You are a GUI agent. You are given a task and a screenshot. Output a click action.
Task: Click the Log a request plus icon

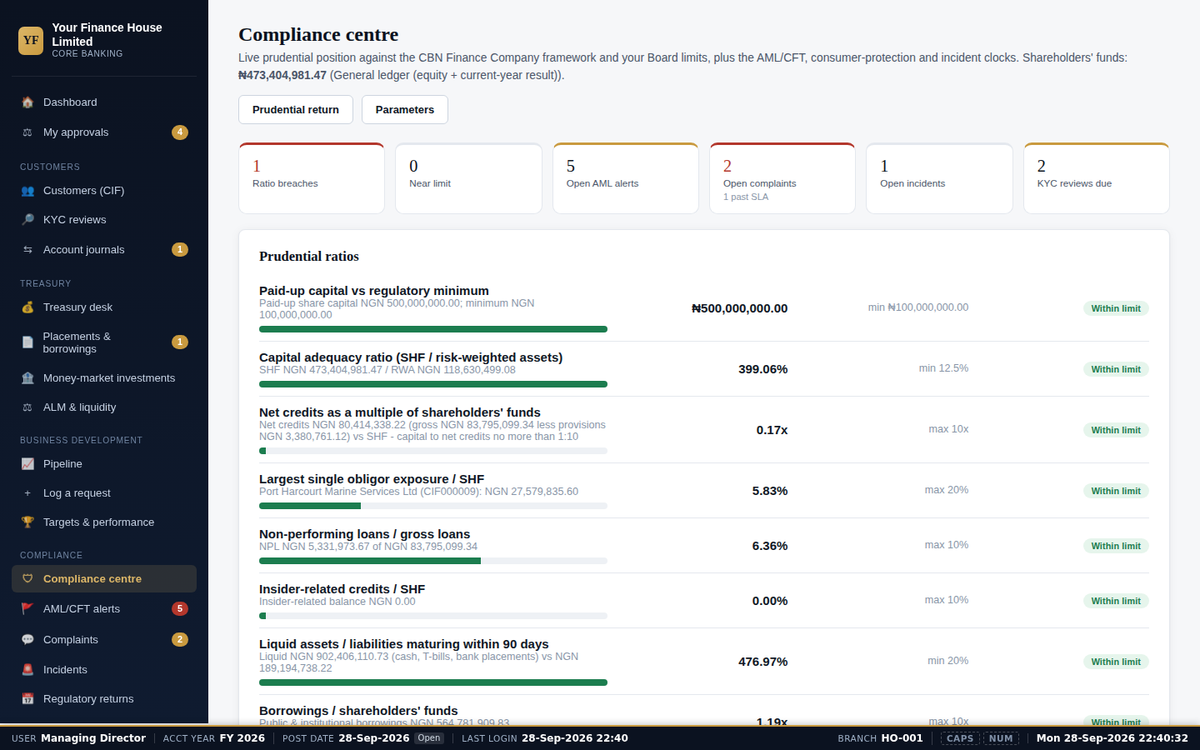coord(28,493)
